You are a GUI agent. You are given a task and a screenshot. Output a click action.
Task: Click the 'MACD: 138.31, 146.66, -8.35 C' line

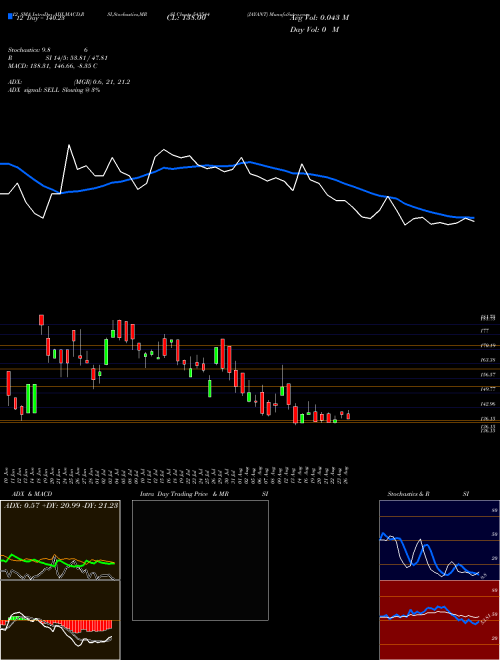click(53, 66)
